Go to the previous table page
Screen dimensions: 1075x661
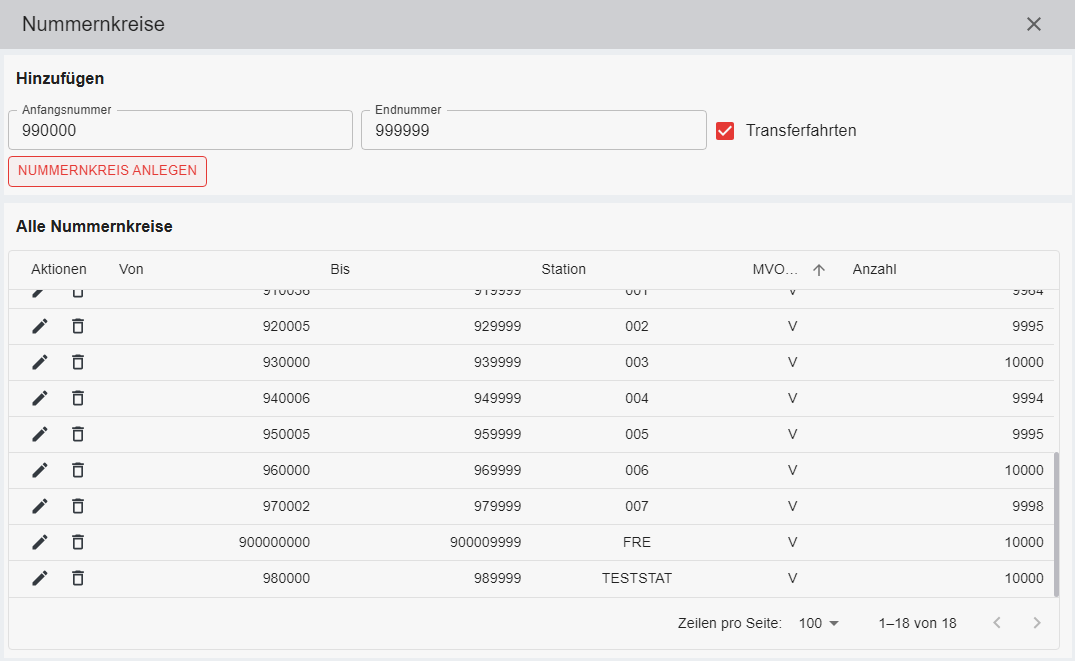tap(996, 623)
